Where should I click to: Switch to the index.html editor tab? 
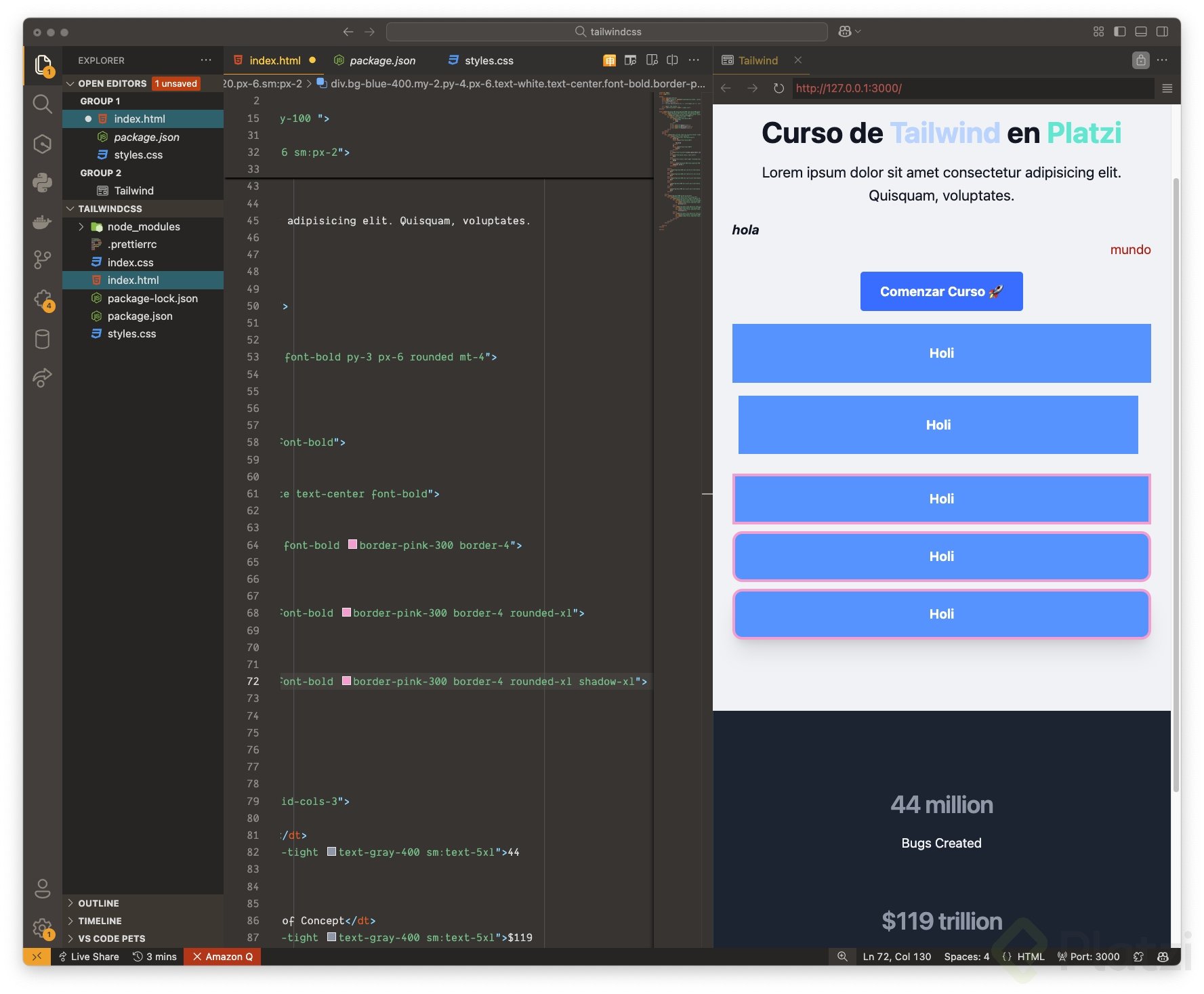(x=274, y=60)
